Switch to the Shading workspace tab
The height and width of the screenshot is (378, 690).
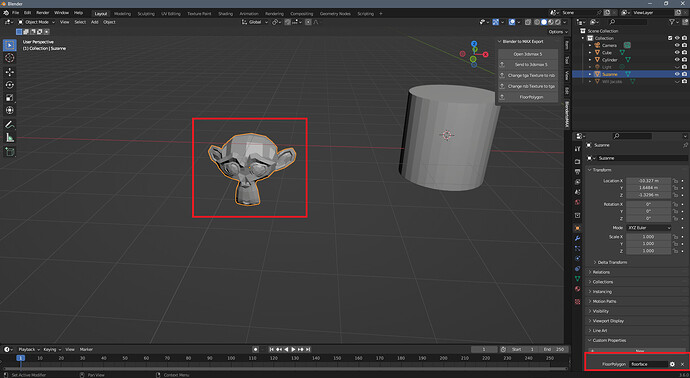[x=225, y=14]
